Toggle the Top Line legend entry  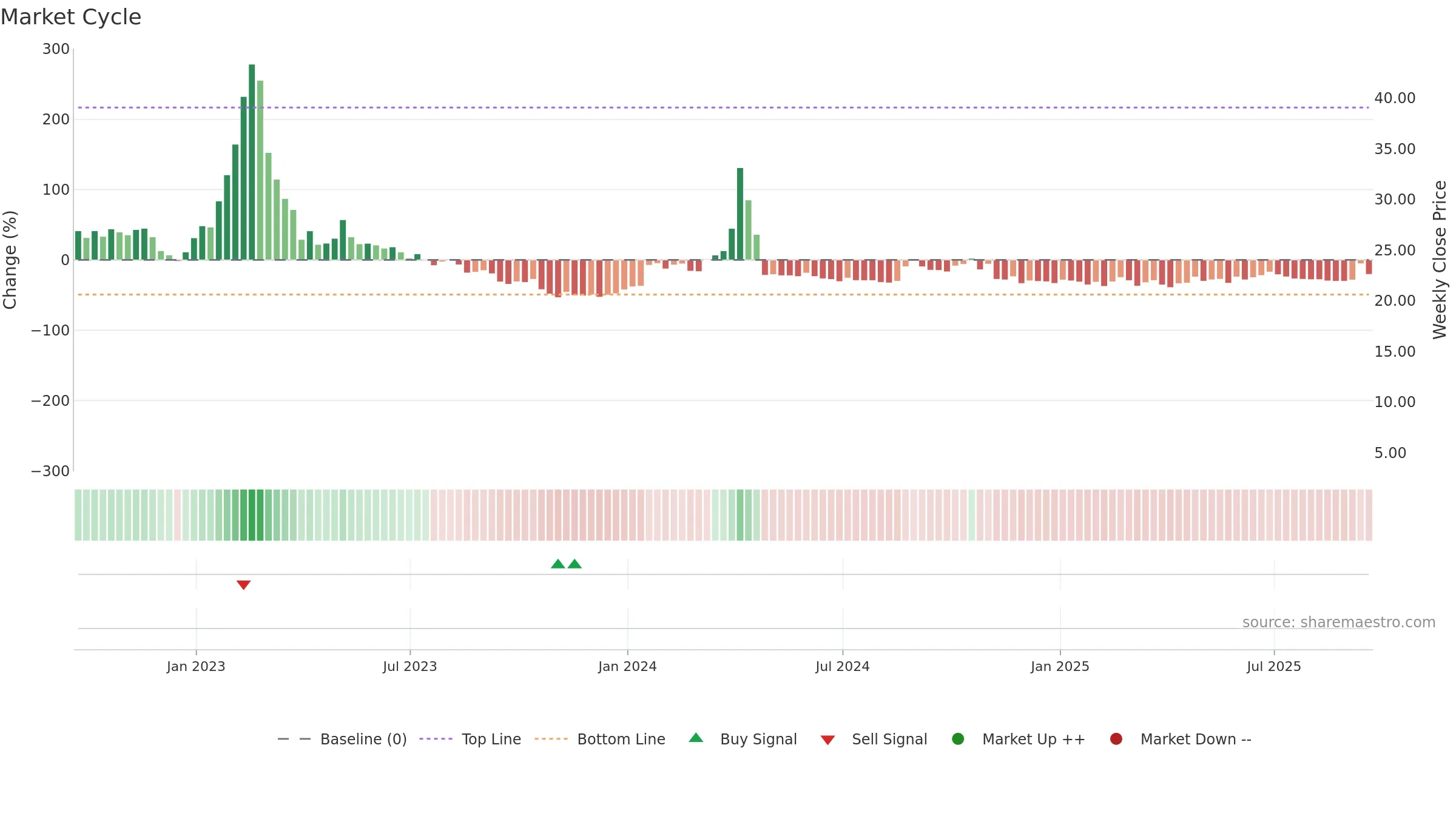(x=470, y=739)
